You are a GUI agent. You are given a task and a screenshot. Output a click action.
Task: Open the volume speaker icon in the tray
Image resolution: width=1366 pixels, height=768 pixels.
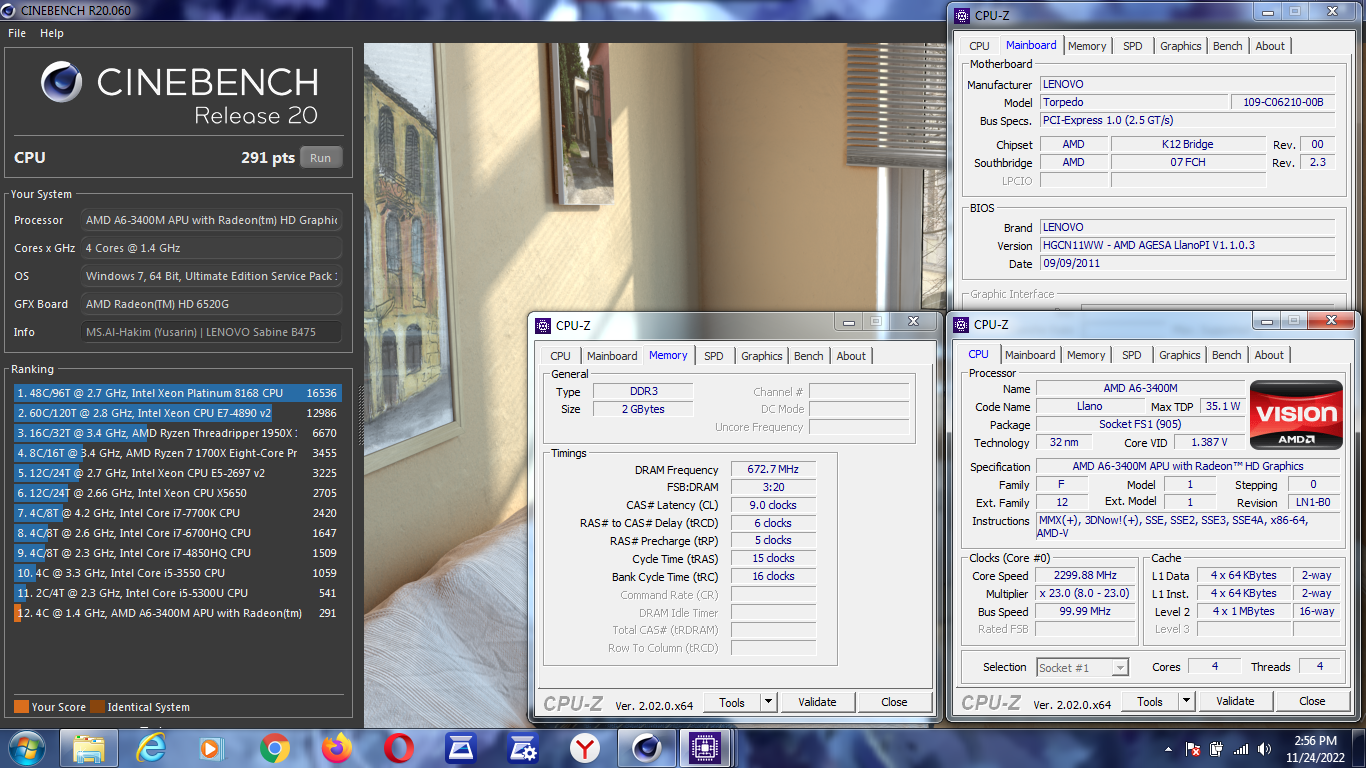pyautogui.click(x=1263, y=749)
